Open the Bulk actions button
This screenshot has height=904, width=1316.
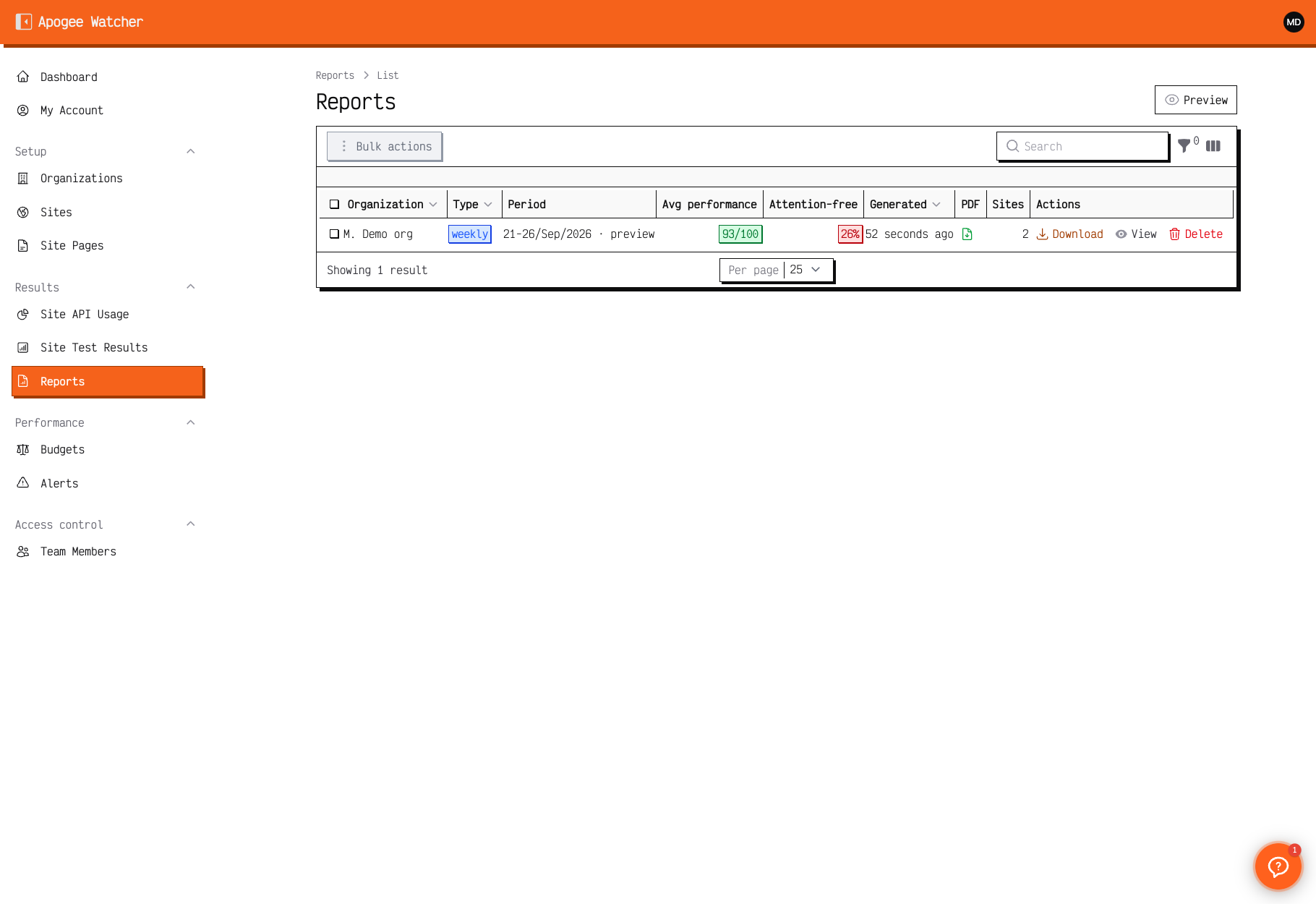pos(385,146)
